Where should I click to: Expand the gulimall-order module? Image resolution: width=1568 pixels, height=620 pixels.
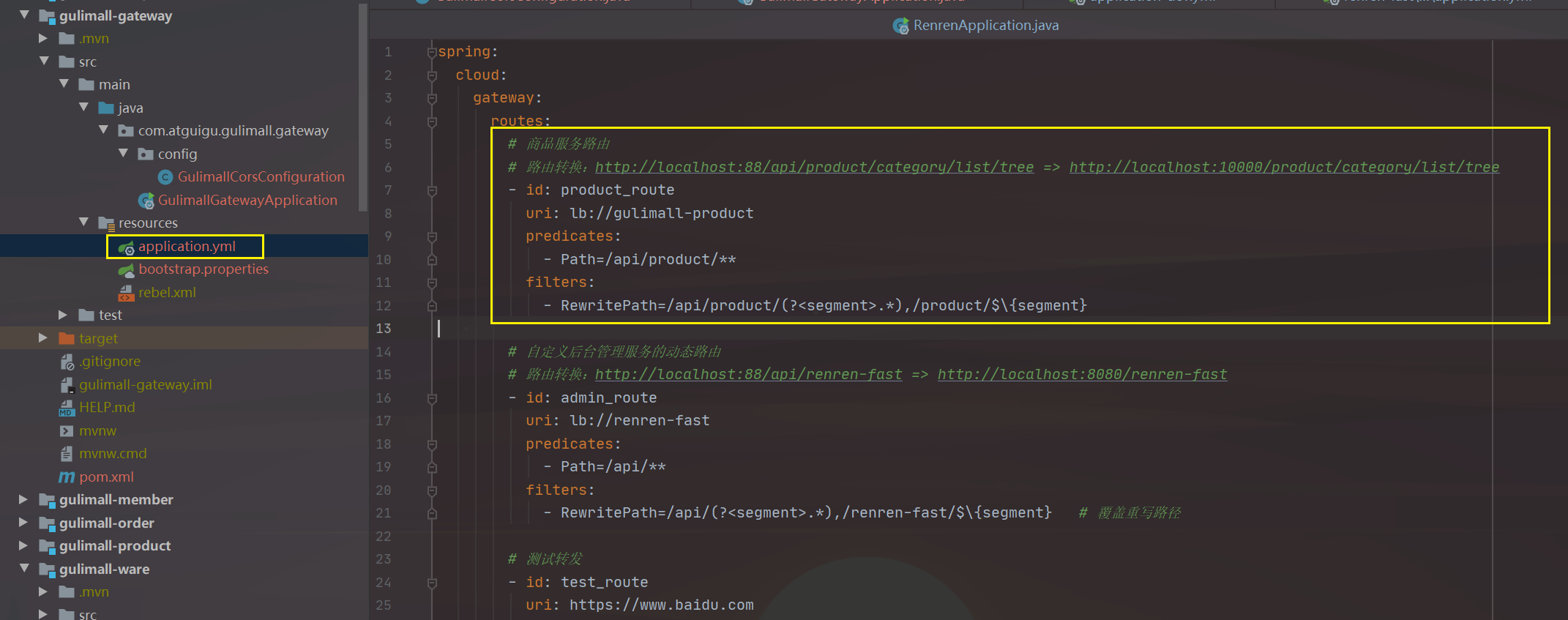click(23, 523)
